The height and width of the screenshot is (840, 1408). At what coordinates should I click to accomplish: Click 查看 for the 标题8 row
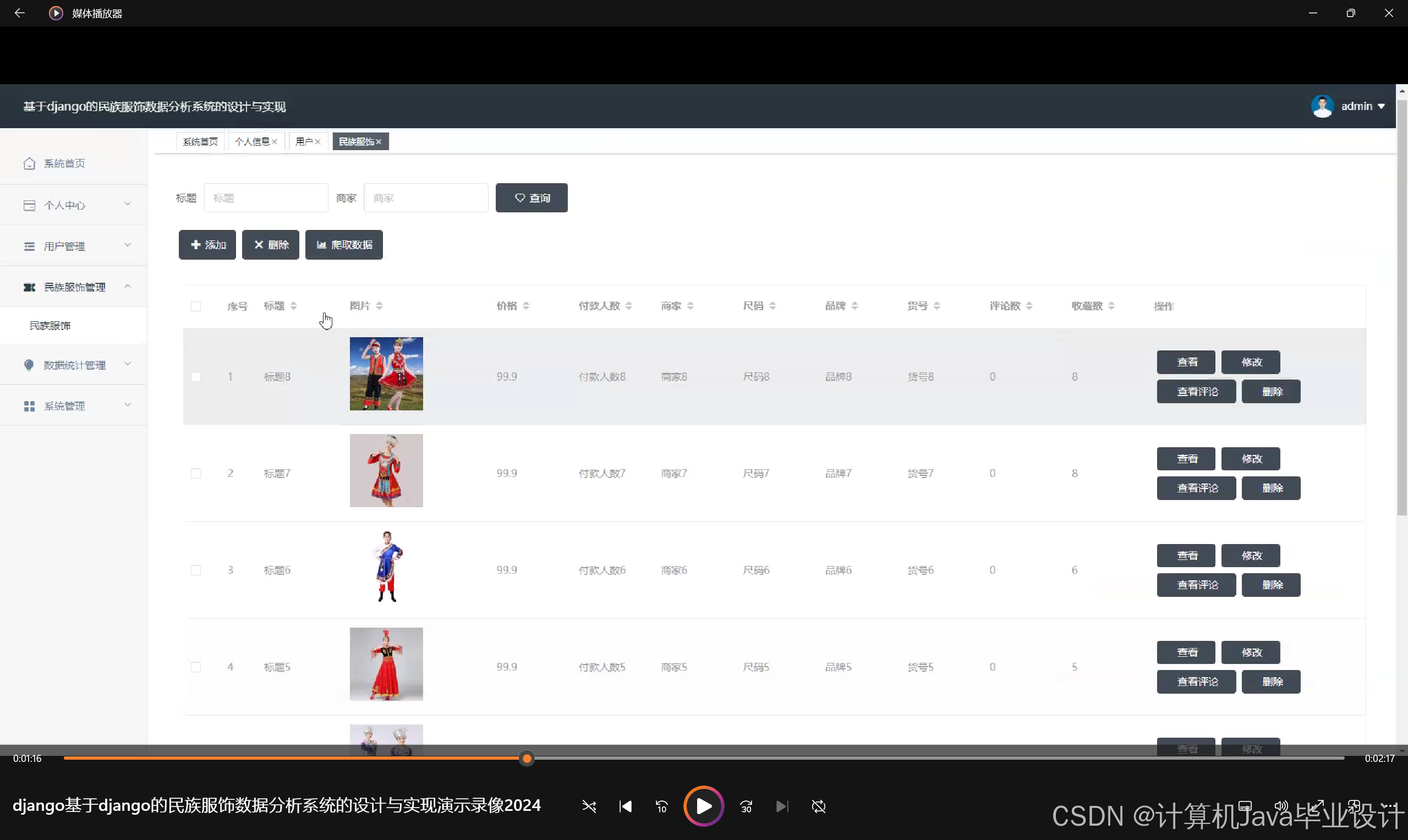pyautogui.click(x=1186, y=363)
